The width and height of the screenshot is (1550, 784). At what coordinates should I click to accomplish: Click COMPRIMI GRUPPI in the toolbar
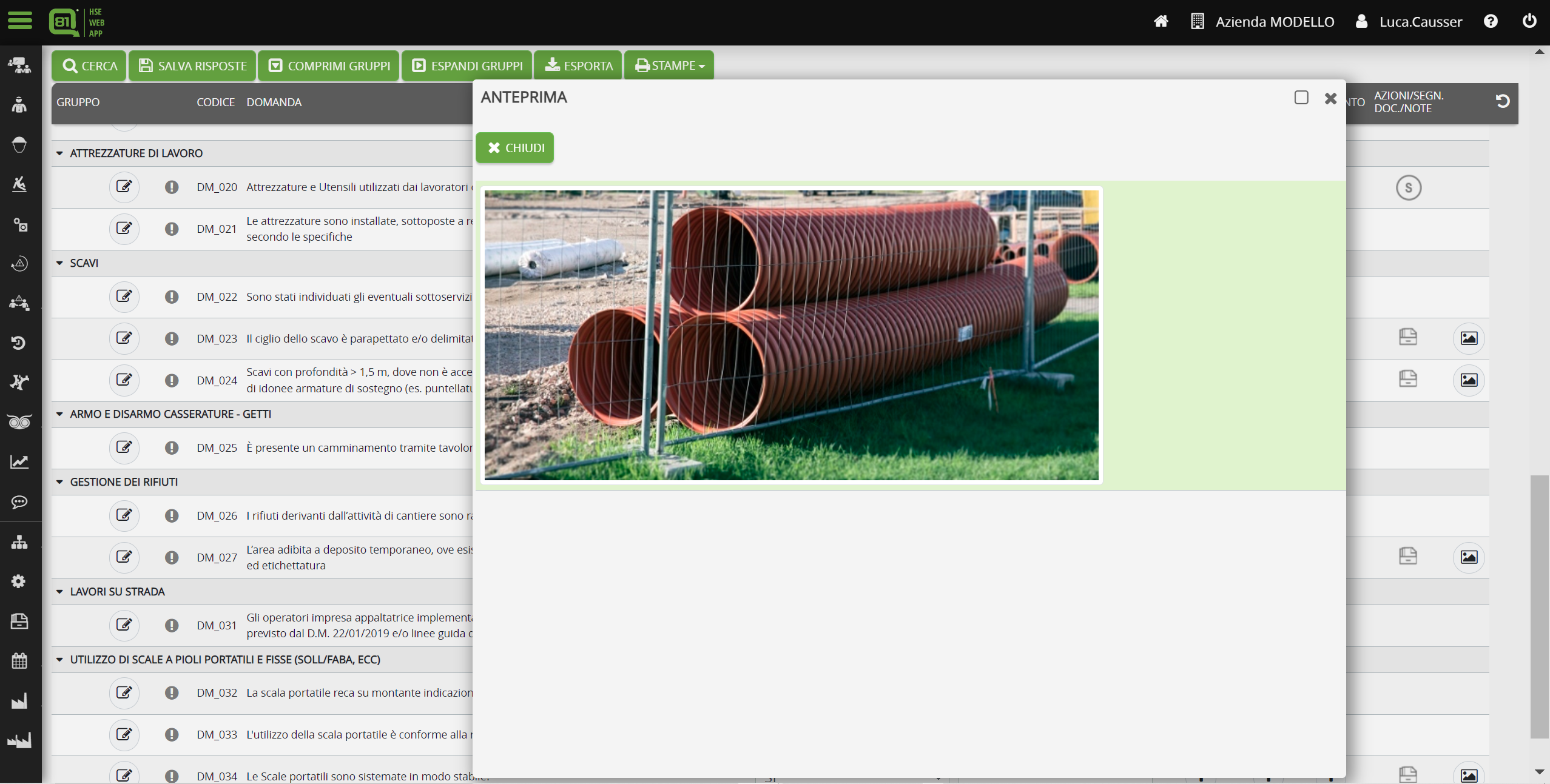tap(328, 65)
